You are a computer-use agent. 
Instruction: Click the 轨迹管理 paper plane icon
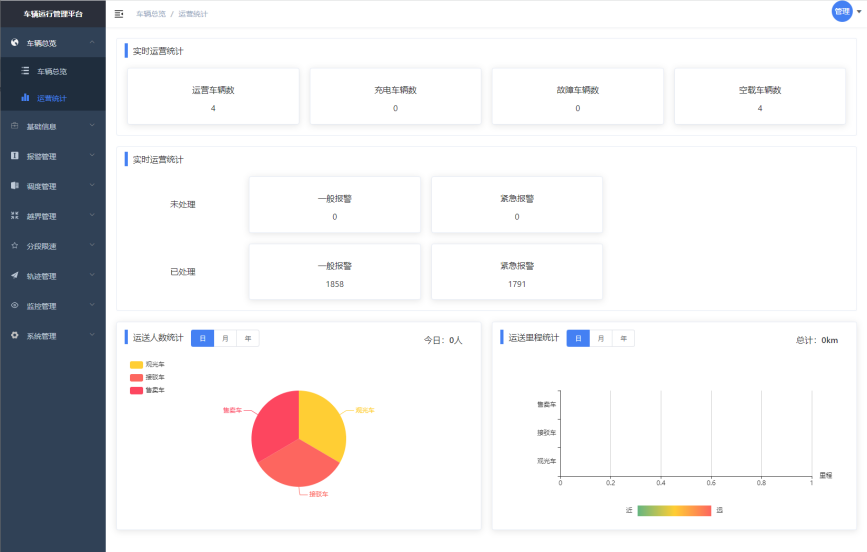click(15, 276)
